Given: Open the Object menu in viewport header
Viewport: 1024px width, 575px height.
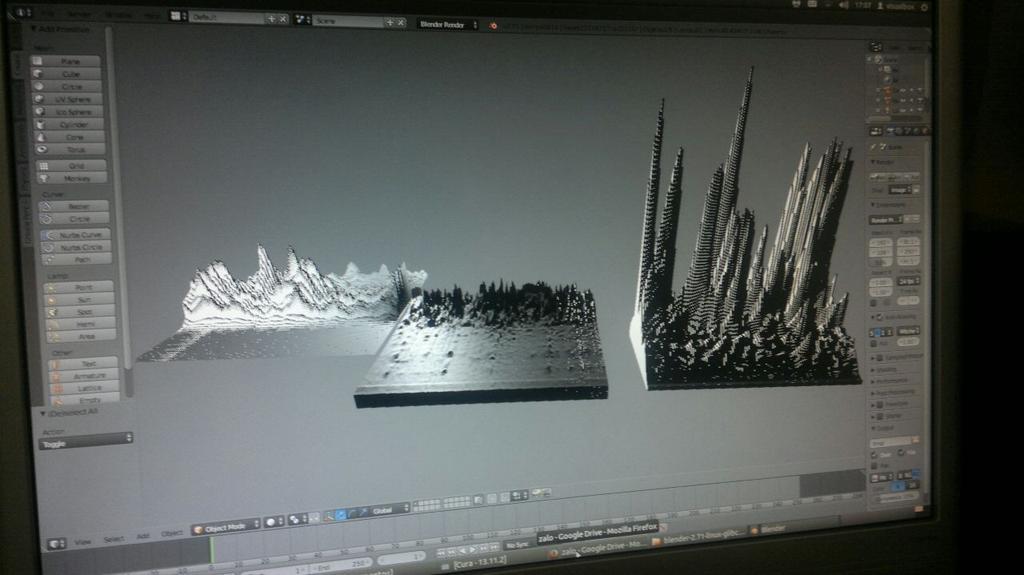Looking at the screenshot, I should 172,533.
